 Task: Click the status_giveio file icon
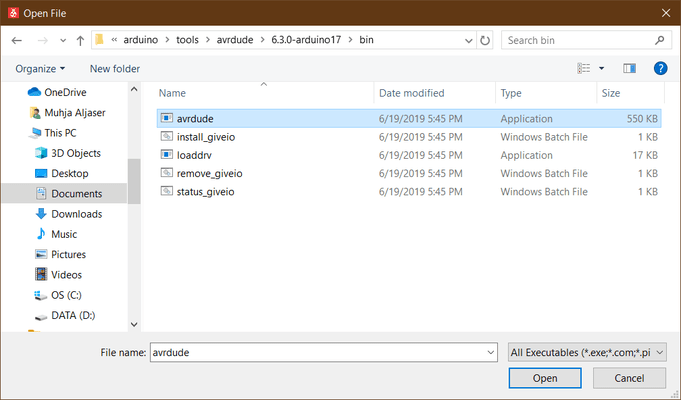(167, 191)
